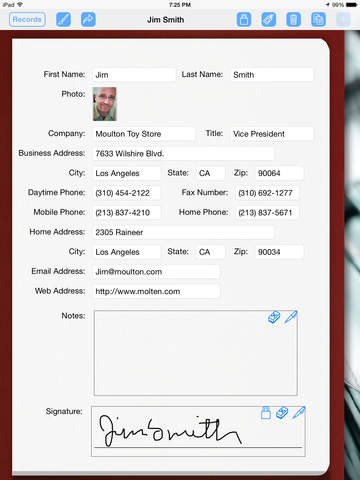Edit the Zip field showing 90064
Screen dimensions: 360x480
[x=280, y=173]
